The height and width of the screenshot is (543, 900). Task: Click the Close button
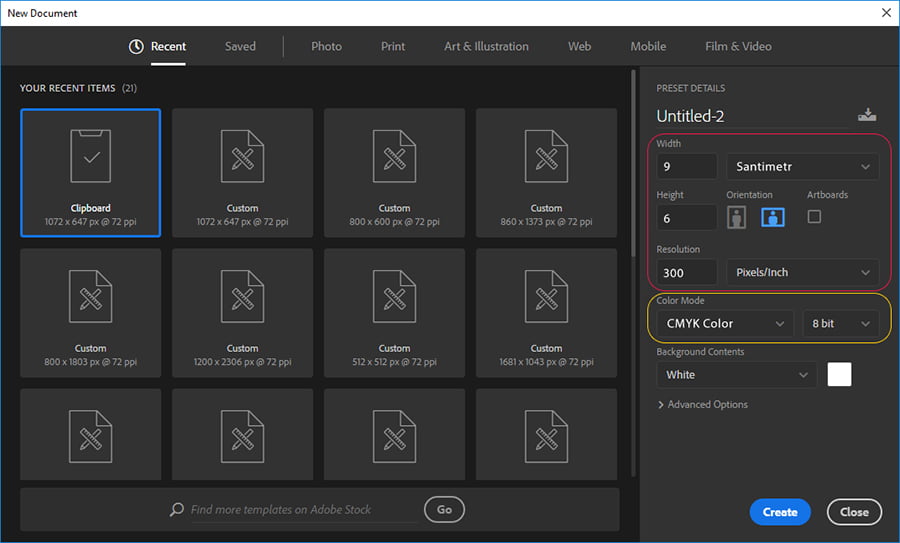click(854, 512)
